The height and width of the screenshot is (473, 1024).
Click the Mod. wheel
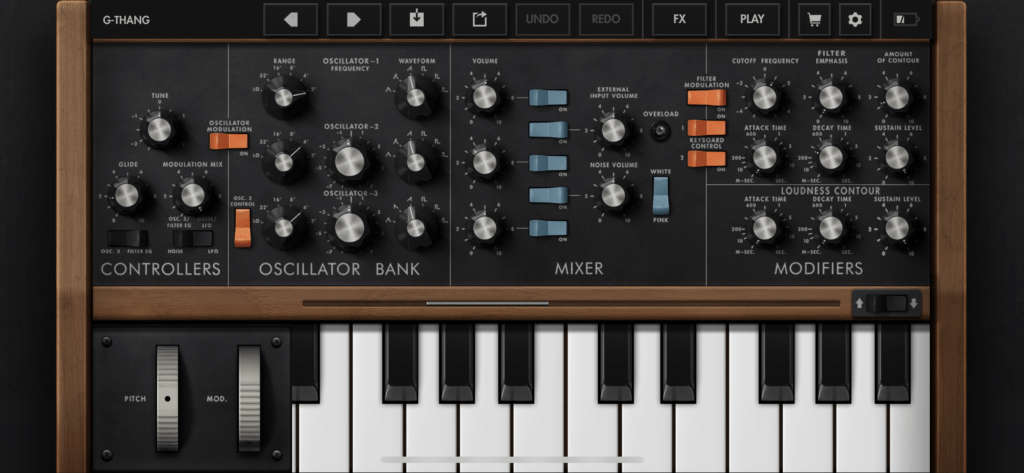click(249, 398)
